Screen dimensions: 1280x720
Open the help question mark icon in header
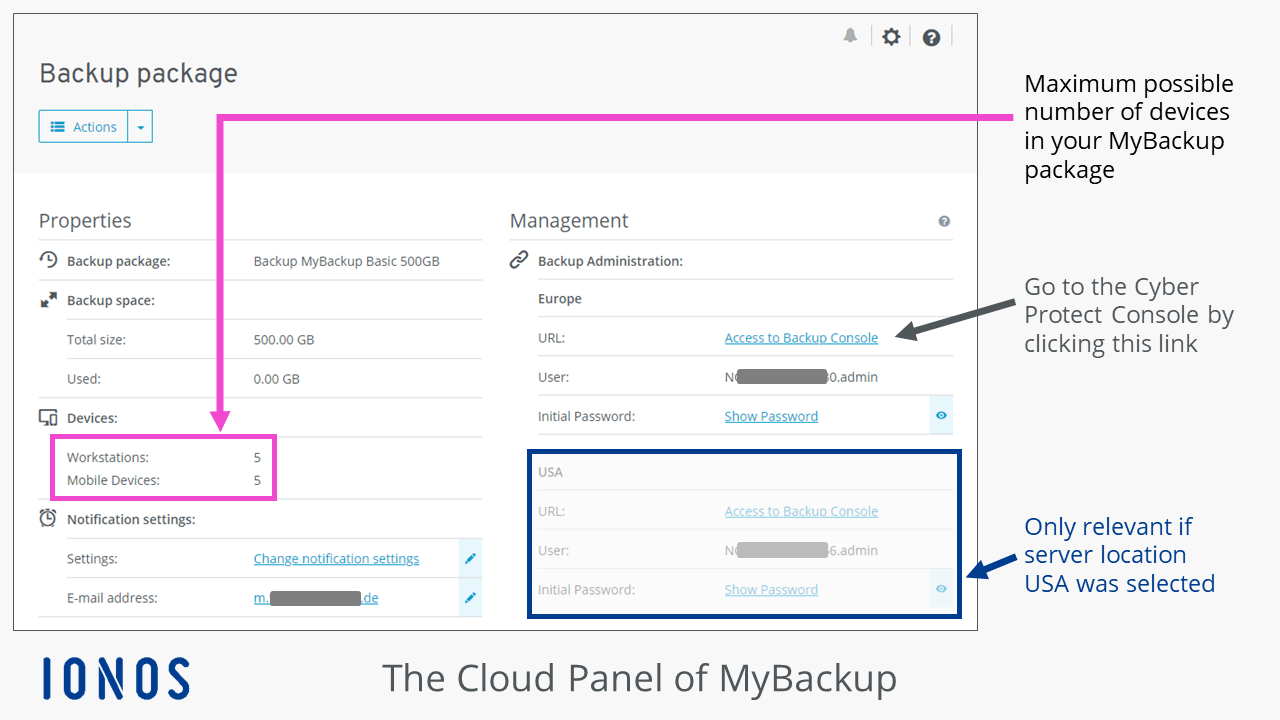click(931, 38)
